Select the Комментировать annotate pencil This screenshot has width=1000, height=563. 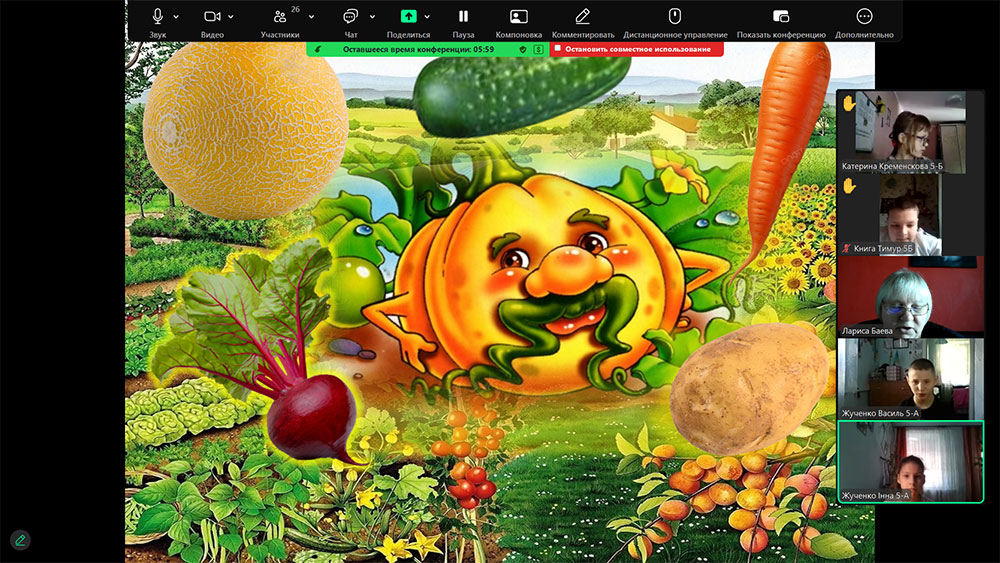(x=583, y=17)
